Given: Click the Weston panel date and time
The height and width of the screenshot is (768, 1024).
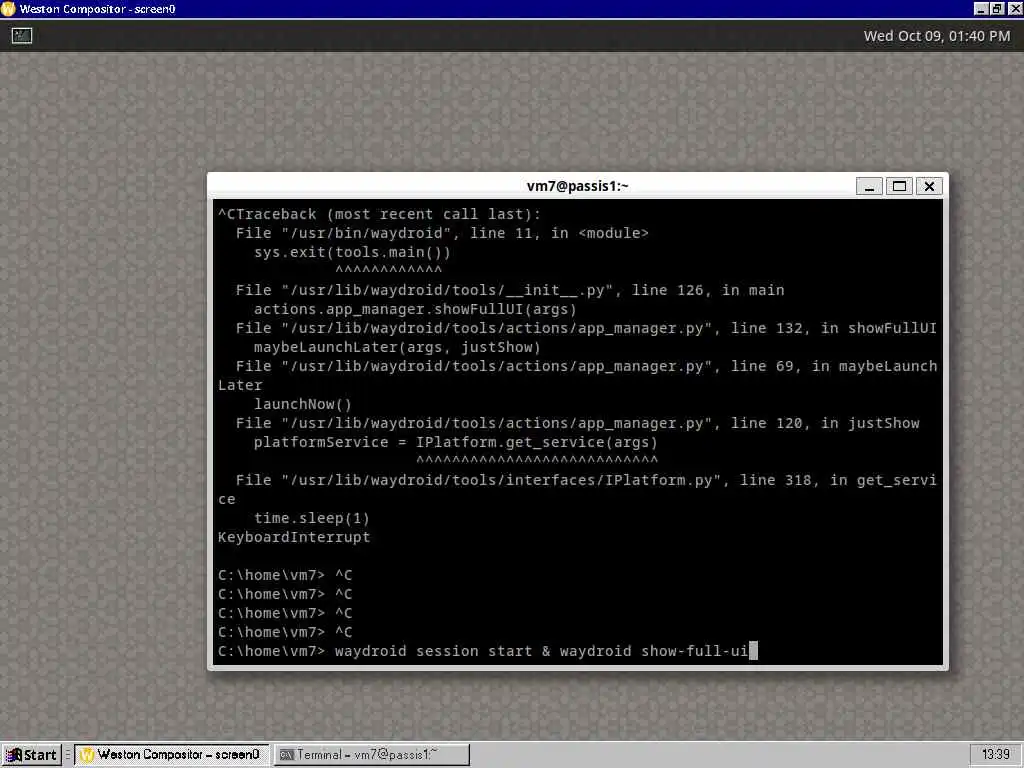Looking at the screenshot, I should point(936,36).
